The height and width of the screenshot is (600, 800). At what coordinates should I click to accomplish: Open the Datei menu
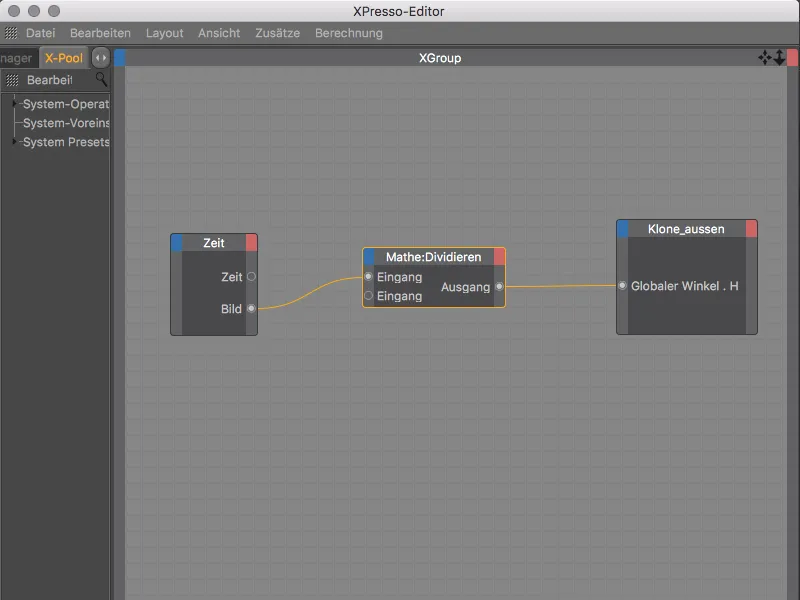[40, 33]
